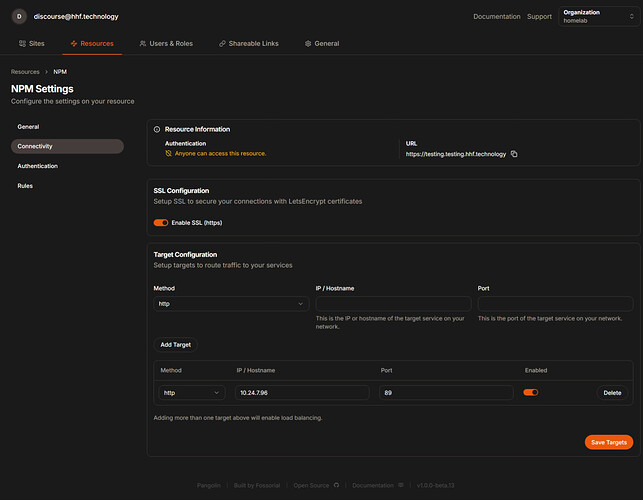This screenshot has height=500, width=643.
Task: Switch to the General top tab
Action: coord(322,43)
